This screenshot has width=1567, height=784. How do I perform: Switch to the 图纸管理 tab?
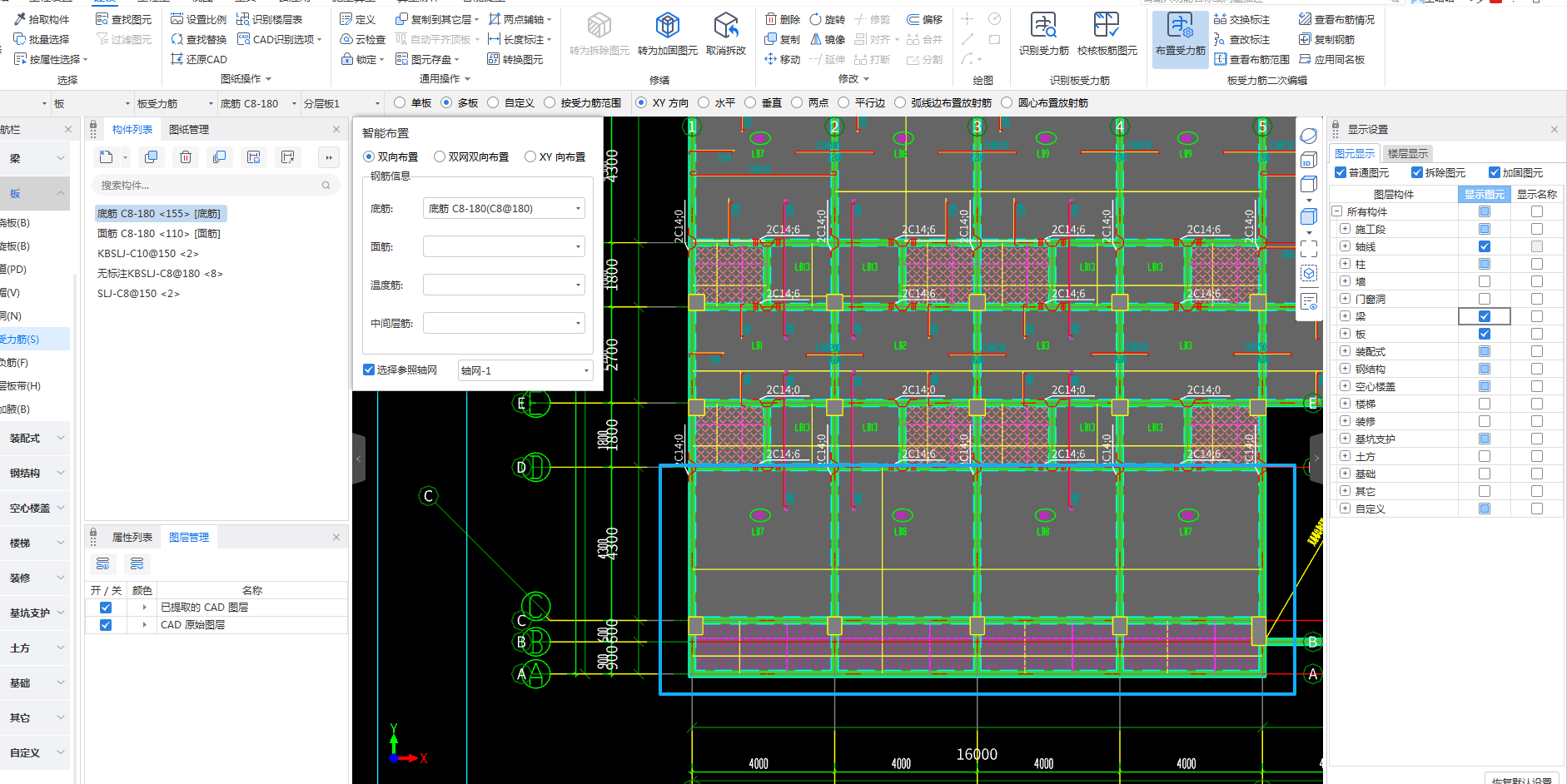pos(188,130)
